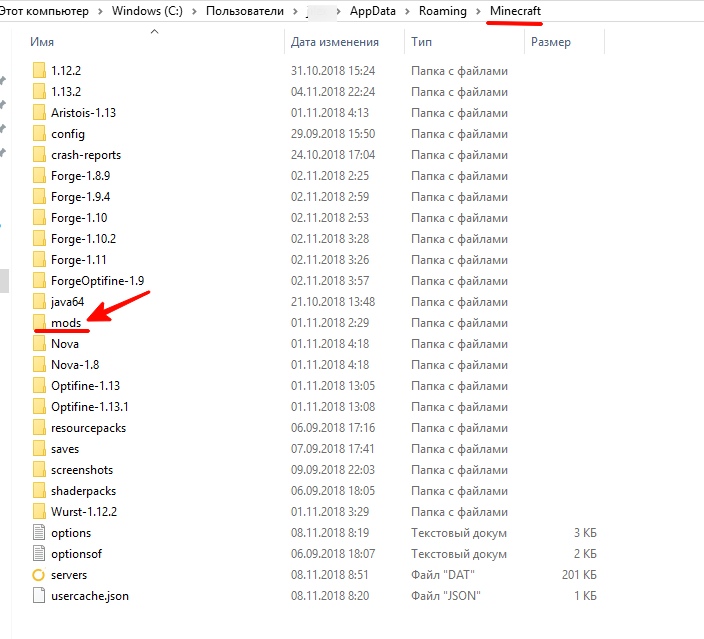
Task: Select the java64 folder icon
Action: coord(39,302)
